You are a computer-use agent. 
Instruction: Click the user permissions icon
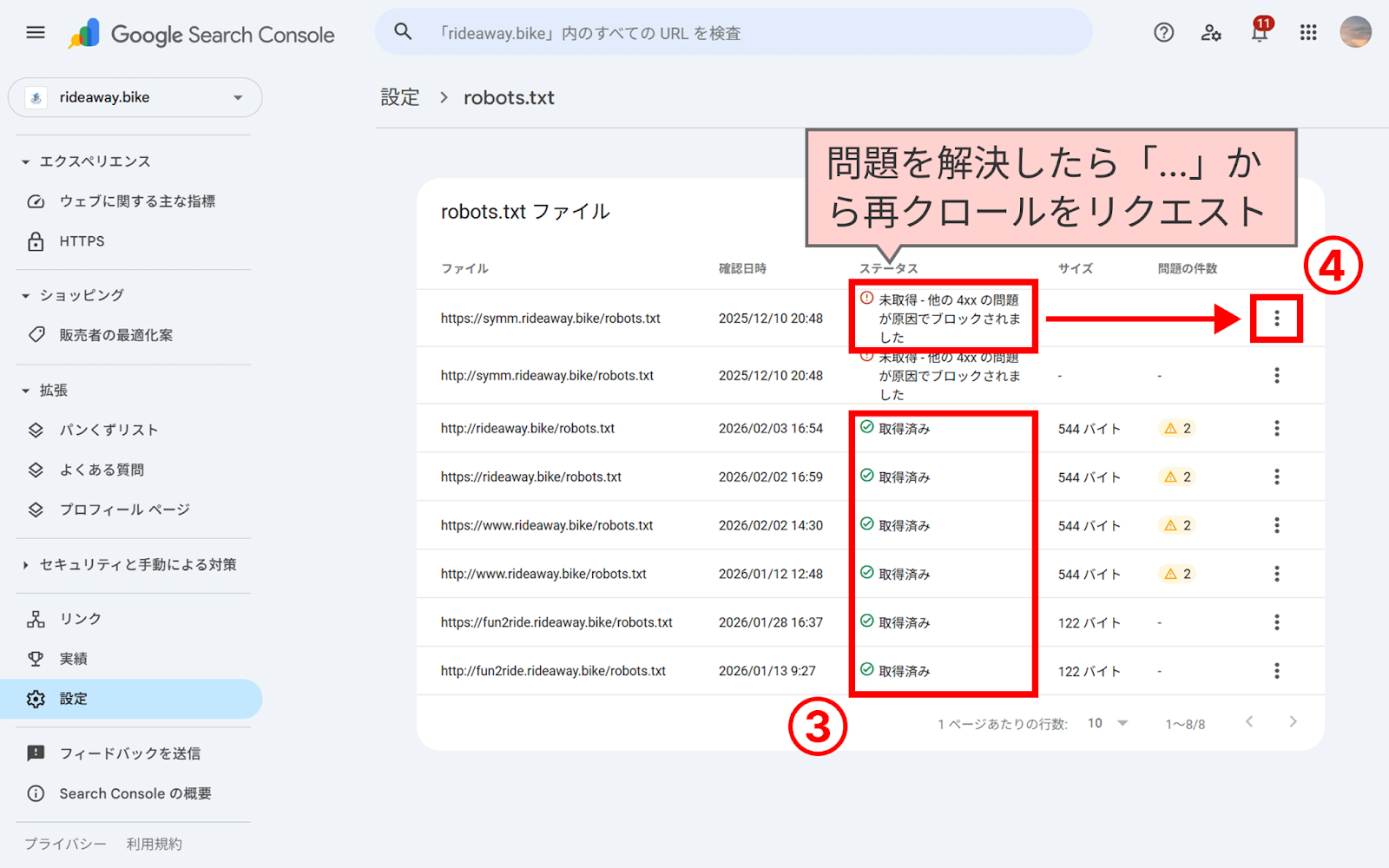(1211, 32)
